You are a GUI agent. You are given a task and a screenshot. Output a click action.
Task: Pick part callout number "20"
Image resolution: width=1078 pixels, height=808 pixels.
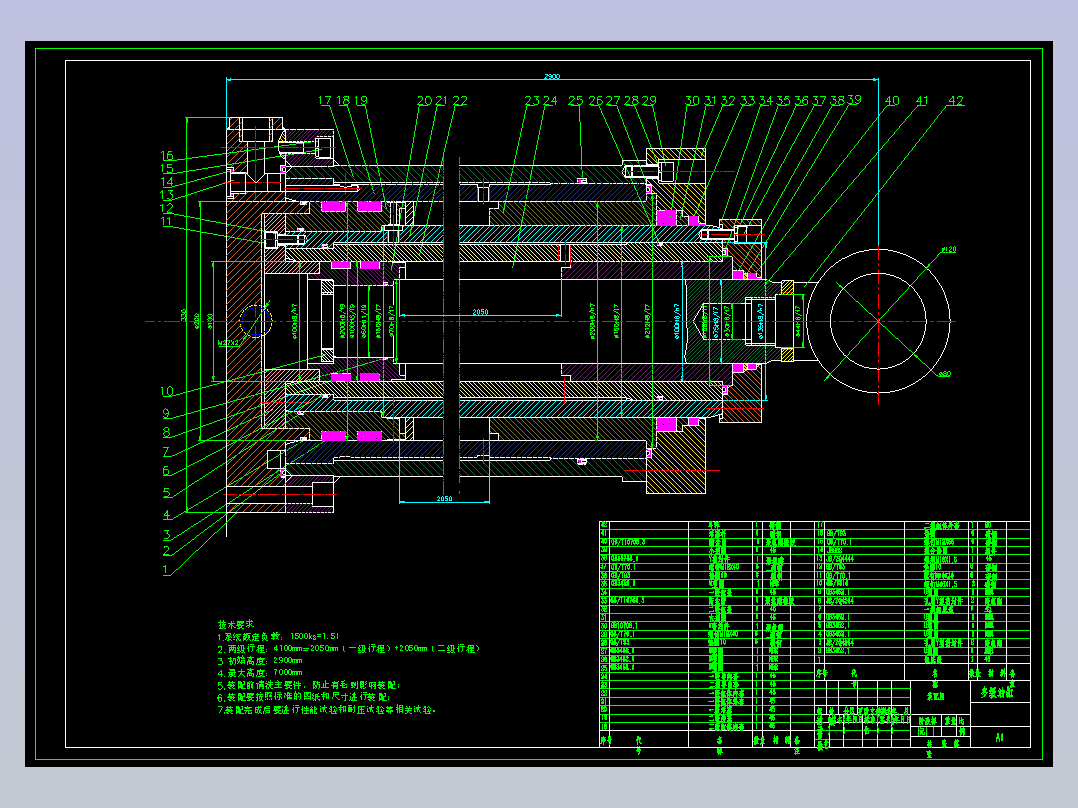[424, 100]
